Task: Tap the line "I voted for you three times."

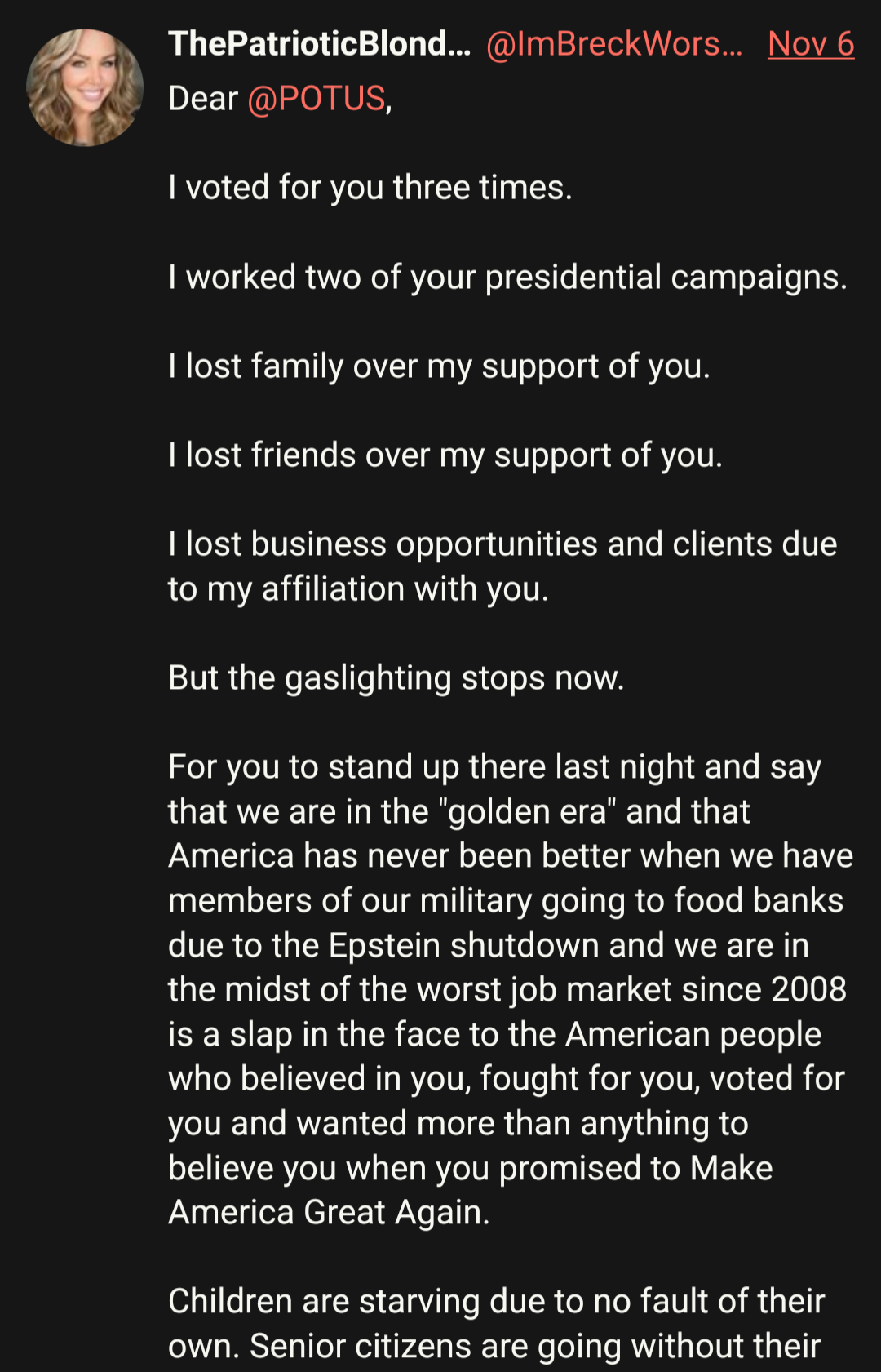Action: (370, 188)
